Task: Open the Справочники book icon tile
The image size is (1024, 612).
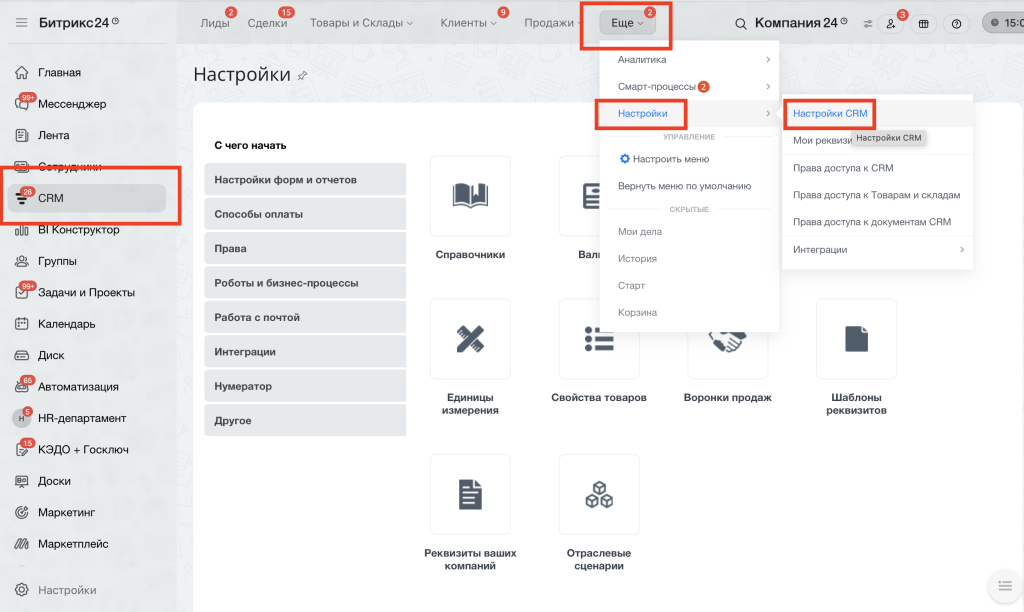Action: tap(470, 195)
